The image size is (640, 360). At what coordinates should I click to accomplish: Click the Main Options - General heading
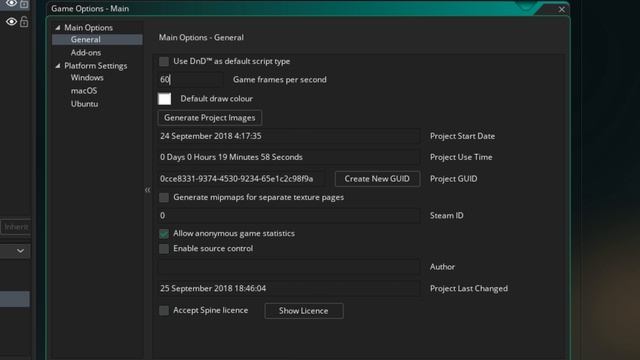coord(201,38)
